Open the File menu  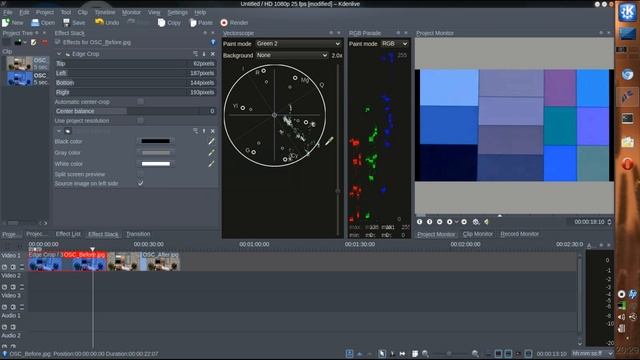8,12
